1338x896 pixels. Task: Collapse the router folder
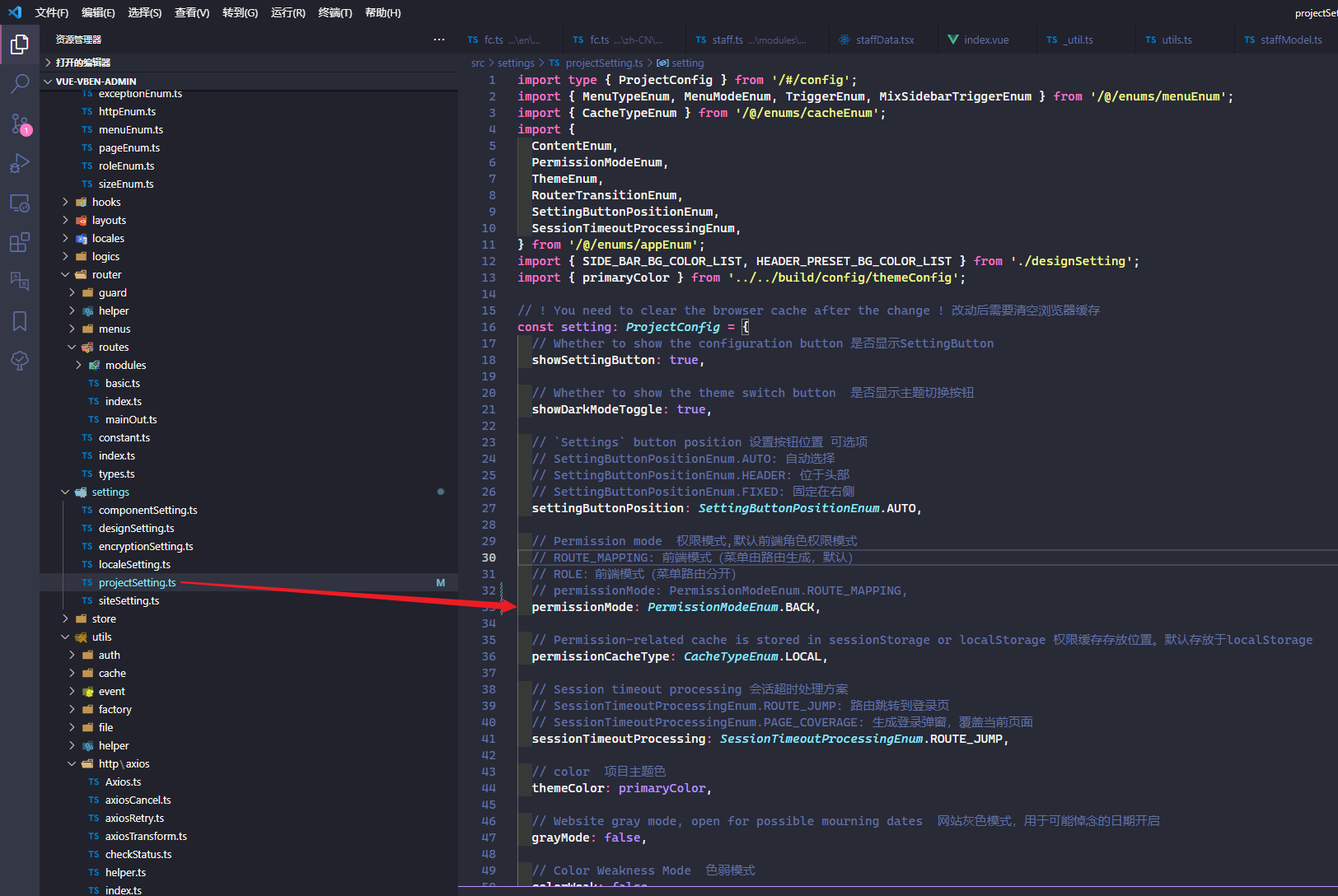pyautogui.click(x=249, y=274)
